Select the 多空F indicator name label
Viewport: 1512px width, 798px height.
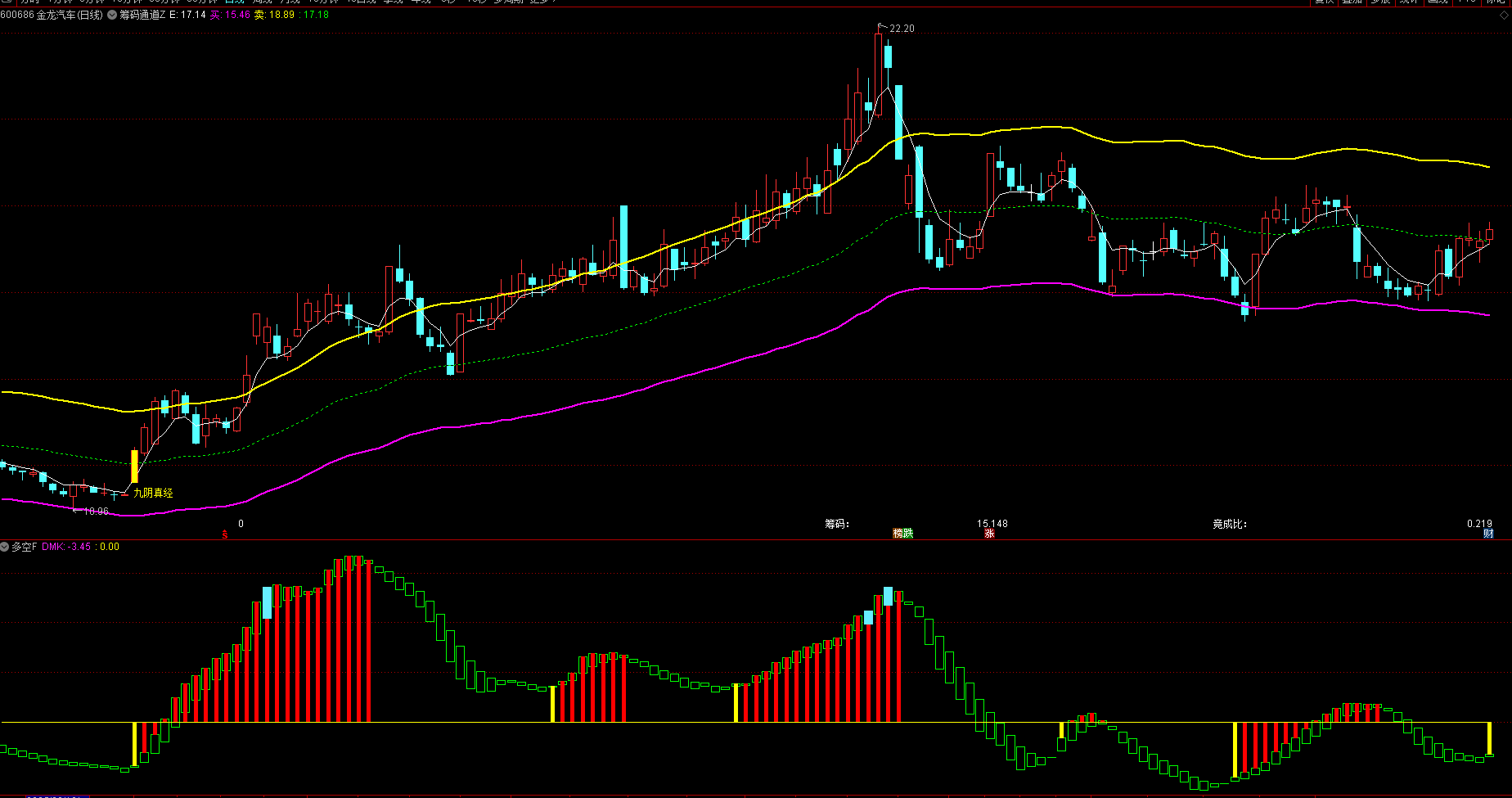pos(25,547)
